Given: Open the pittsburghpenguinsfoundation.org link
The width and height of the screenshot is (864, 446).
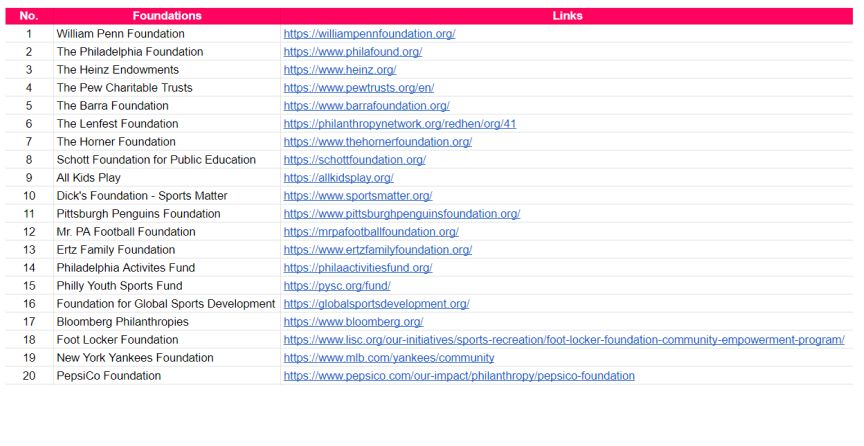Looking at the screenshot, I should click(402, 214).
